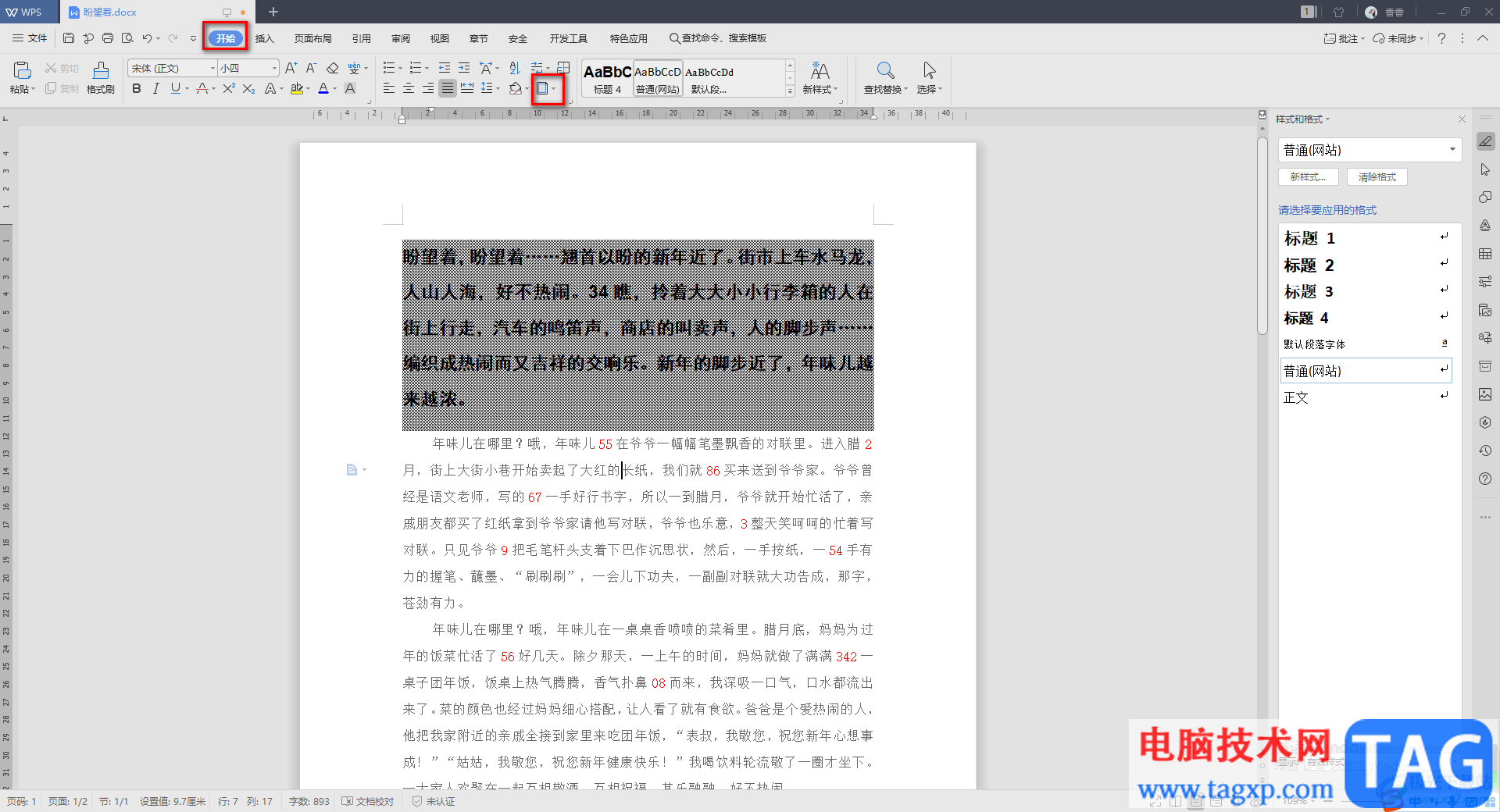Switch to the 插入 tab

coord(265,38)
